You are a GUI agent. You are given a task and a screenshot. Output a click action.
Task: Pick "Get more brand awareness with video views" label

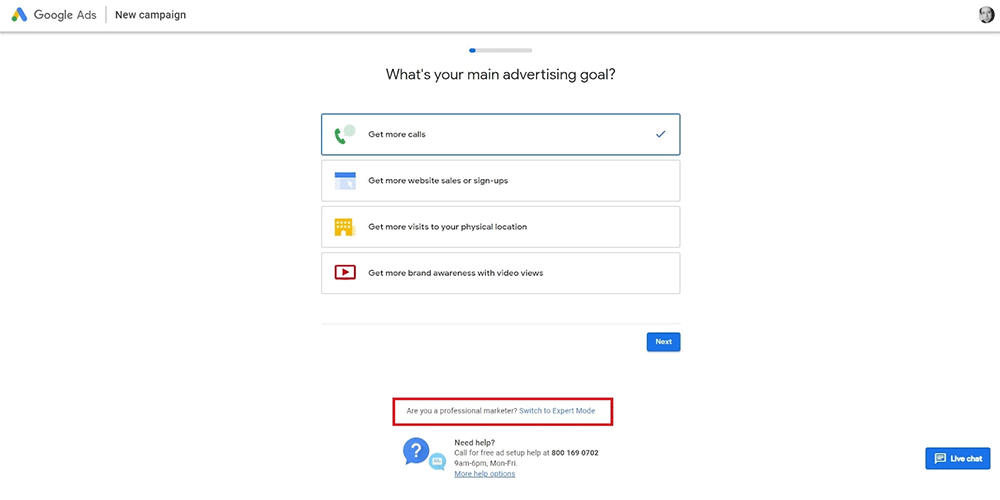coord(455,272)
